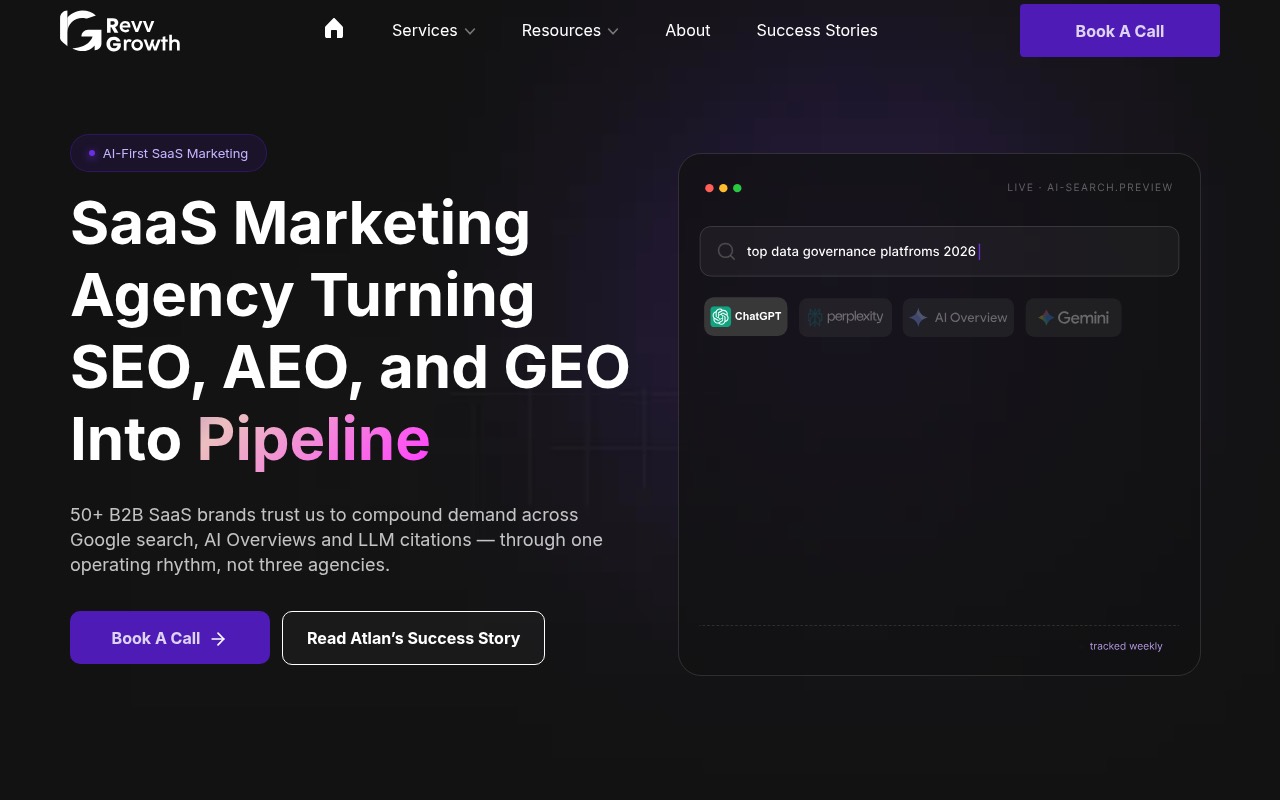Click the 'tracked weekly' label
Viewport: 1280px width, 800px height.
point(1126,646)
